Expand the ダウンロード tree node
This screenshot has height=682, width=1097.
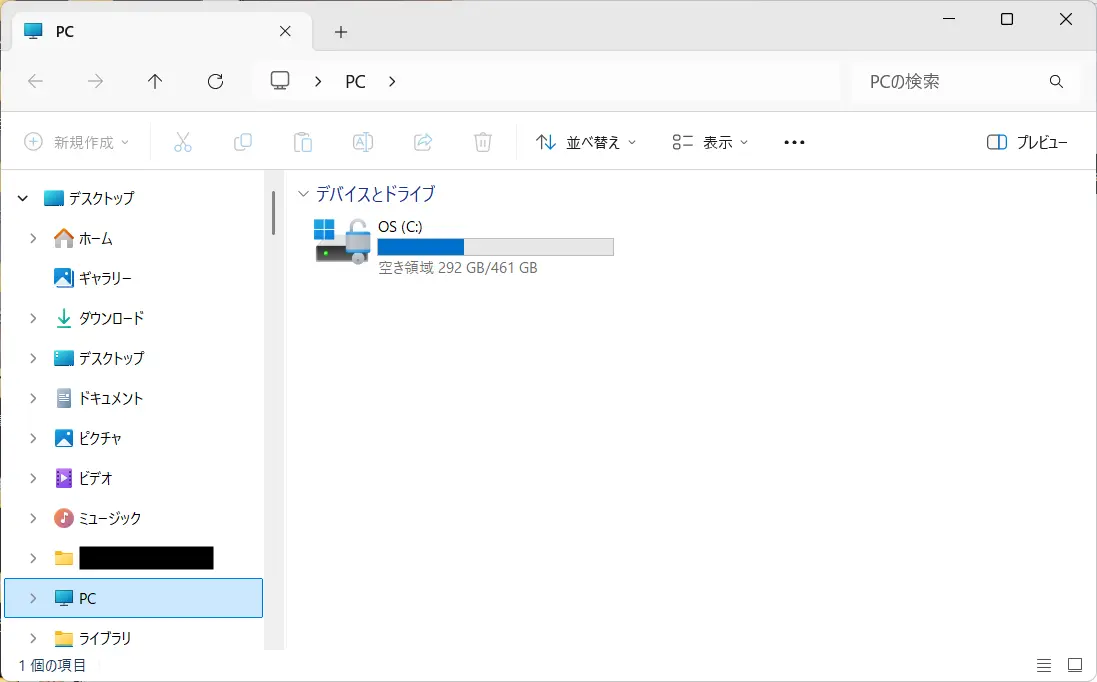(33, 318)
